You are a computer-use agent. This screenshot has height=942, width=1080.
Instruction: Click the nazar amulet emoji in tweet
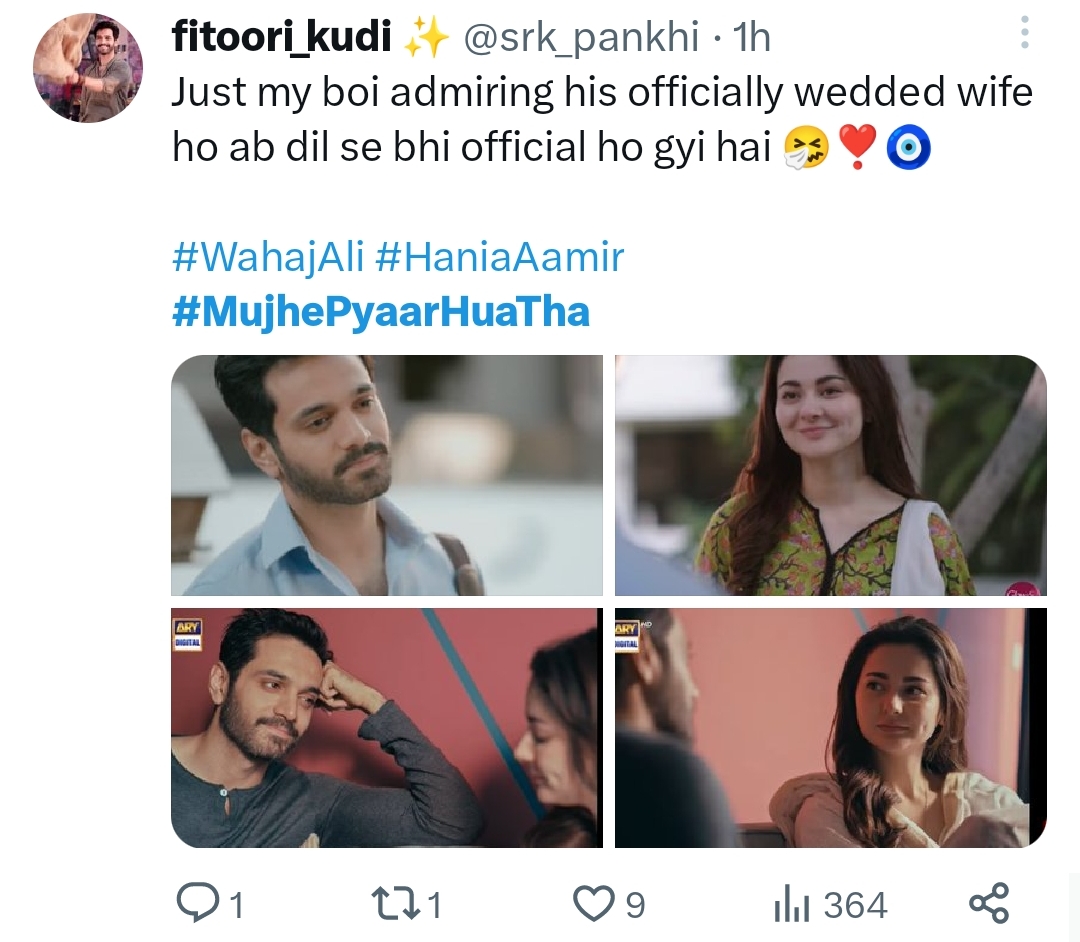(911, 146)
